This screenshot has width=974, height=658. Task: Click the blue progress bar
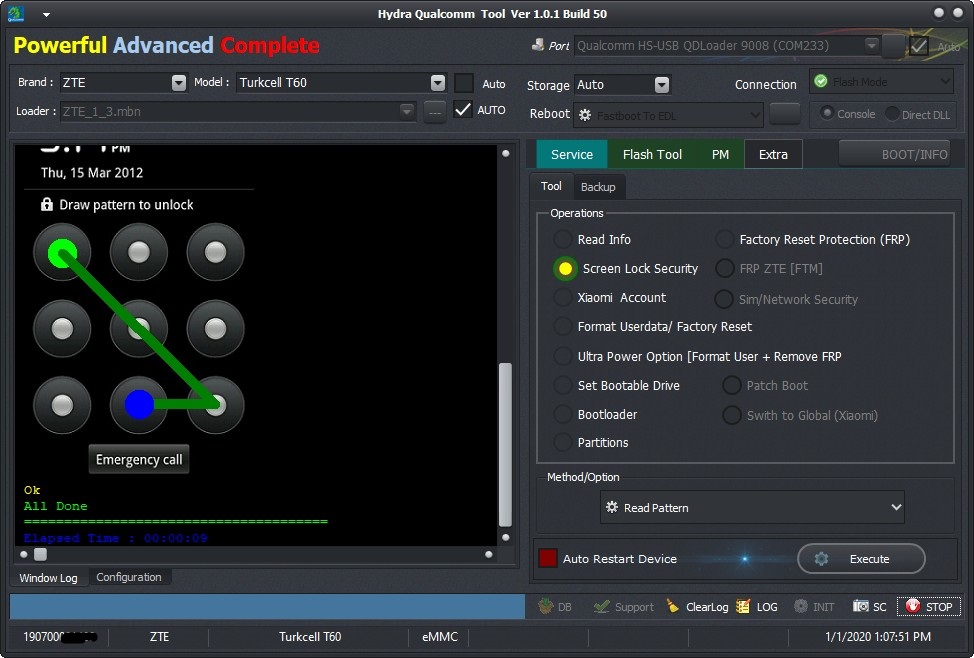pyautogui.click(x=267, y=606)
